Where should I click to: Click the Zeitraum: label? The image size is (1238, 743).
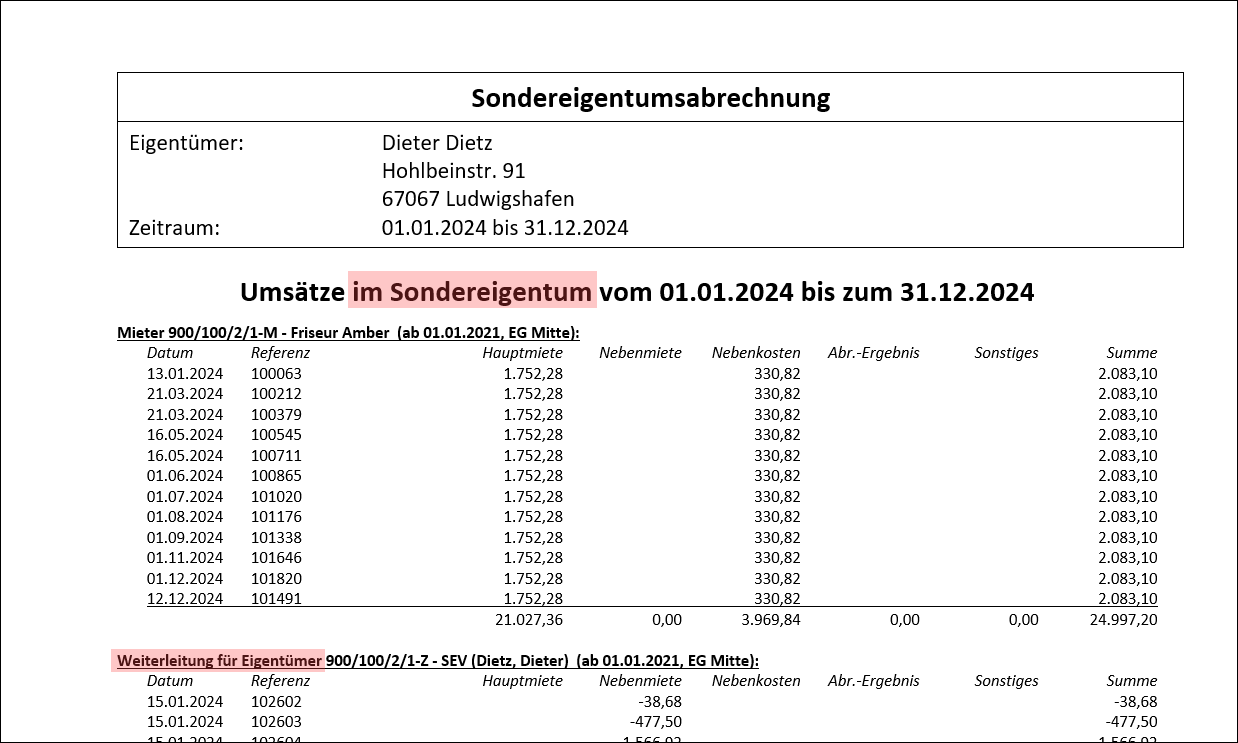[175, 227]
